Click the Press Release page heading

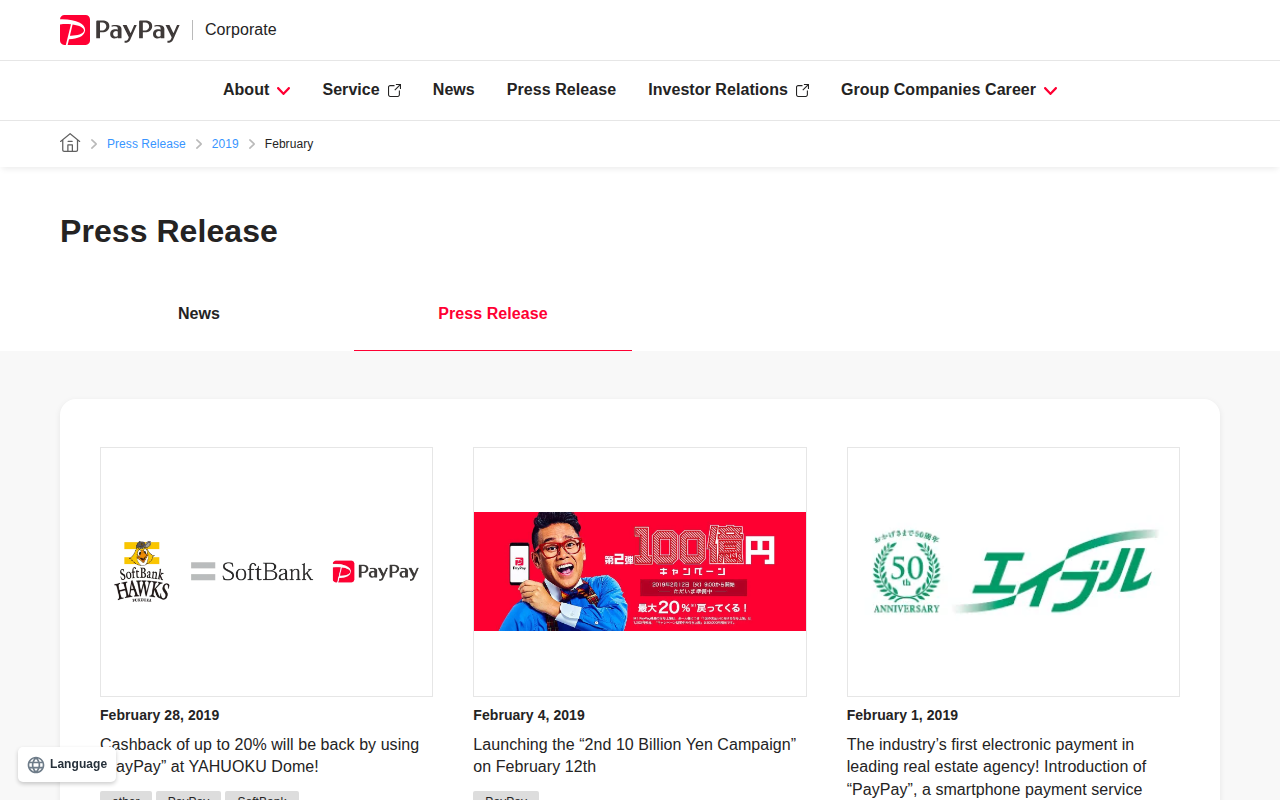[x=169, y=231]
